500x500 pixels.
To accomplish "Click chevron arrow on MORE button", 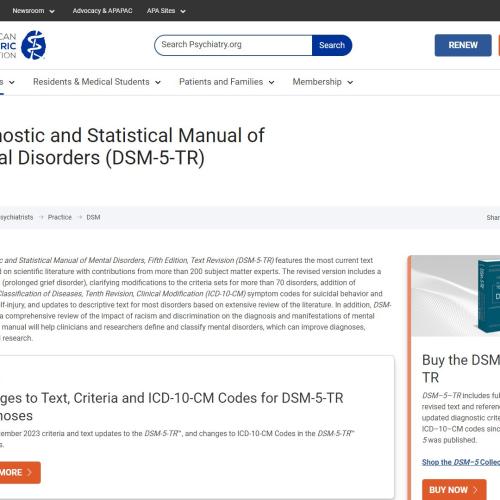I will (x=29, y=472).
